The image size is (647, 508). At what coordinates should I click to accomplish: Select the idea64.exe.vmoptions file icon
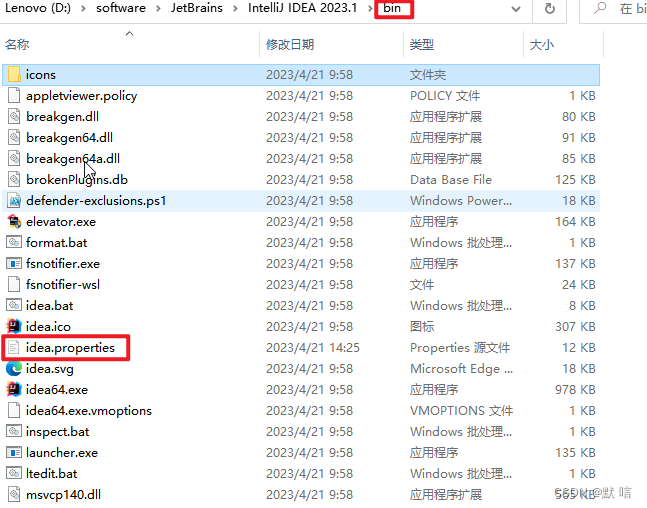tap(14, 411)
